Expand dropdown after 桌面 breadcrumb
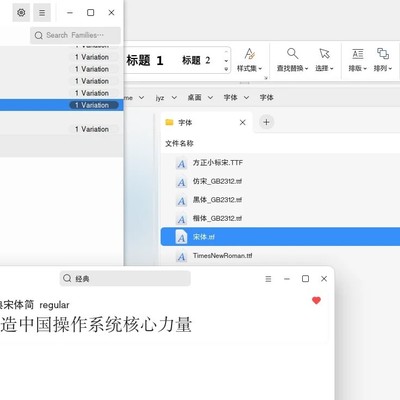 (x=210, y=98)
